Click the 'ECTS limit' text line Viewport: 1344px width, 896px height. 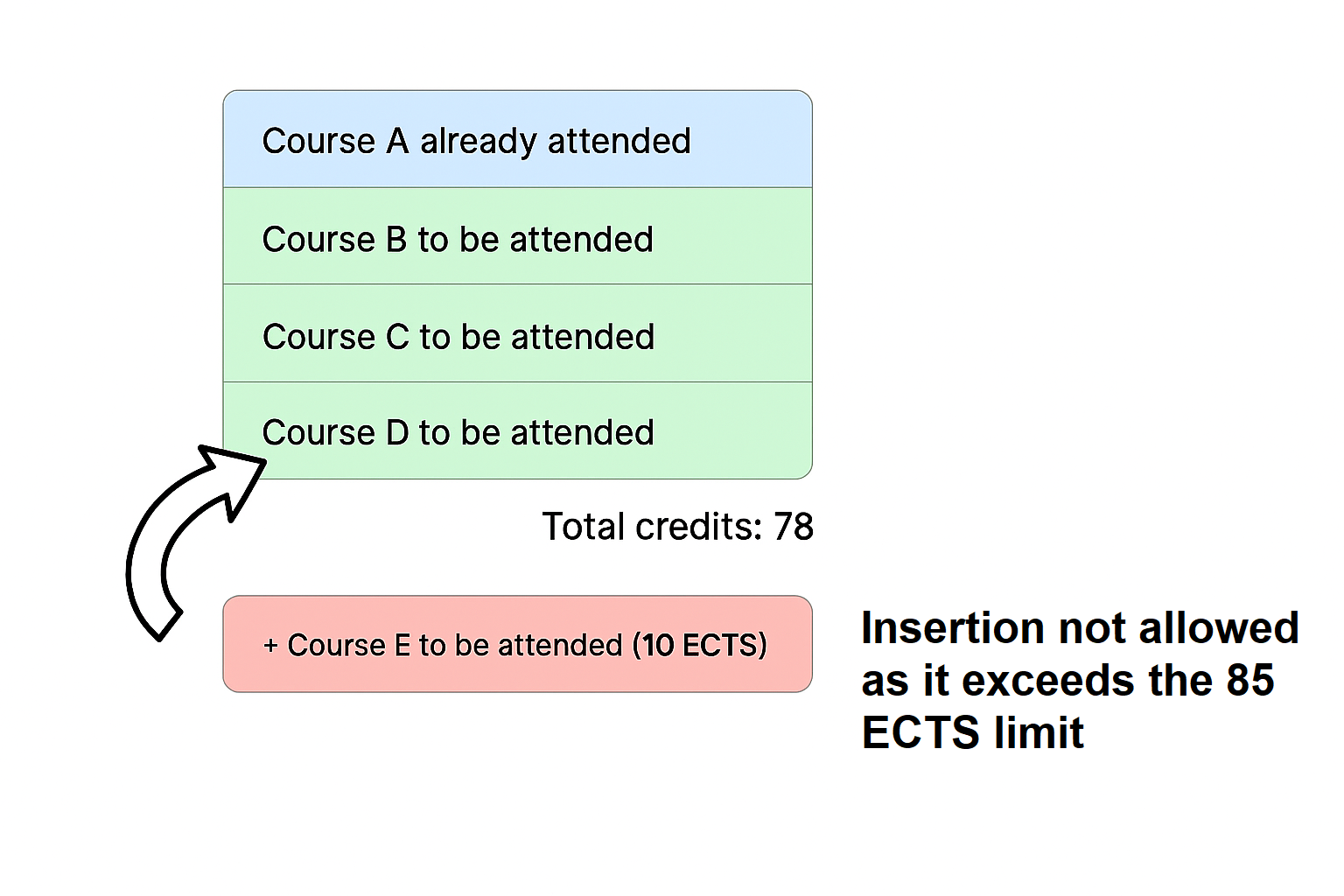click(973, 732)
